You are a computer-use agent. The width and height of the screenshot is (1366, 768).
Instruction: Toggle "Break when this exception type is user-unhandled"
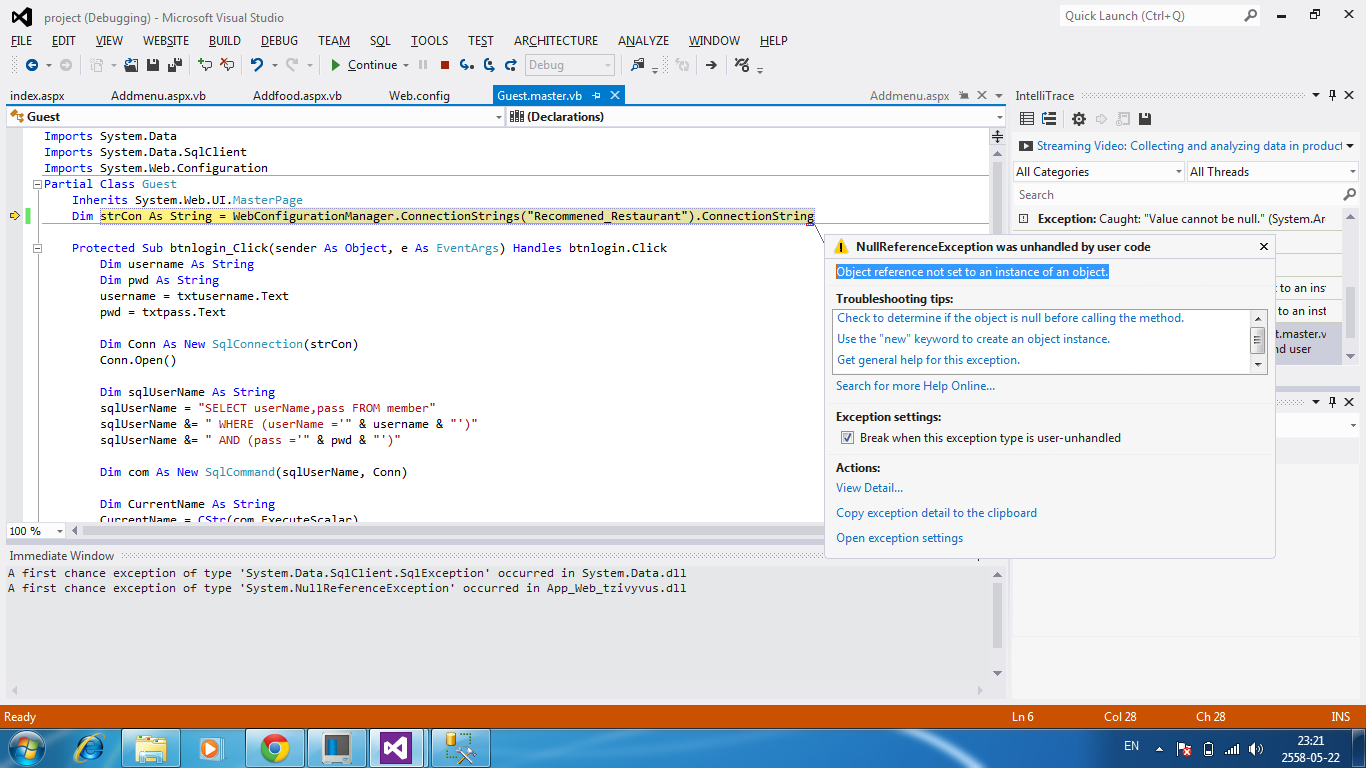(847, 438)
